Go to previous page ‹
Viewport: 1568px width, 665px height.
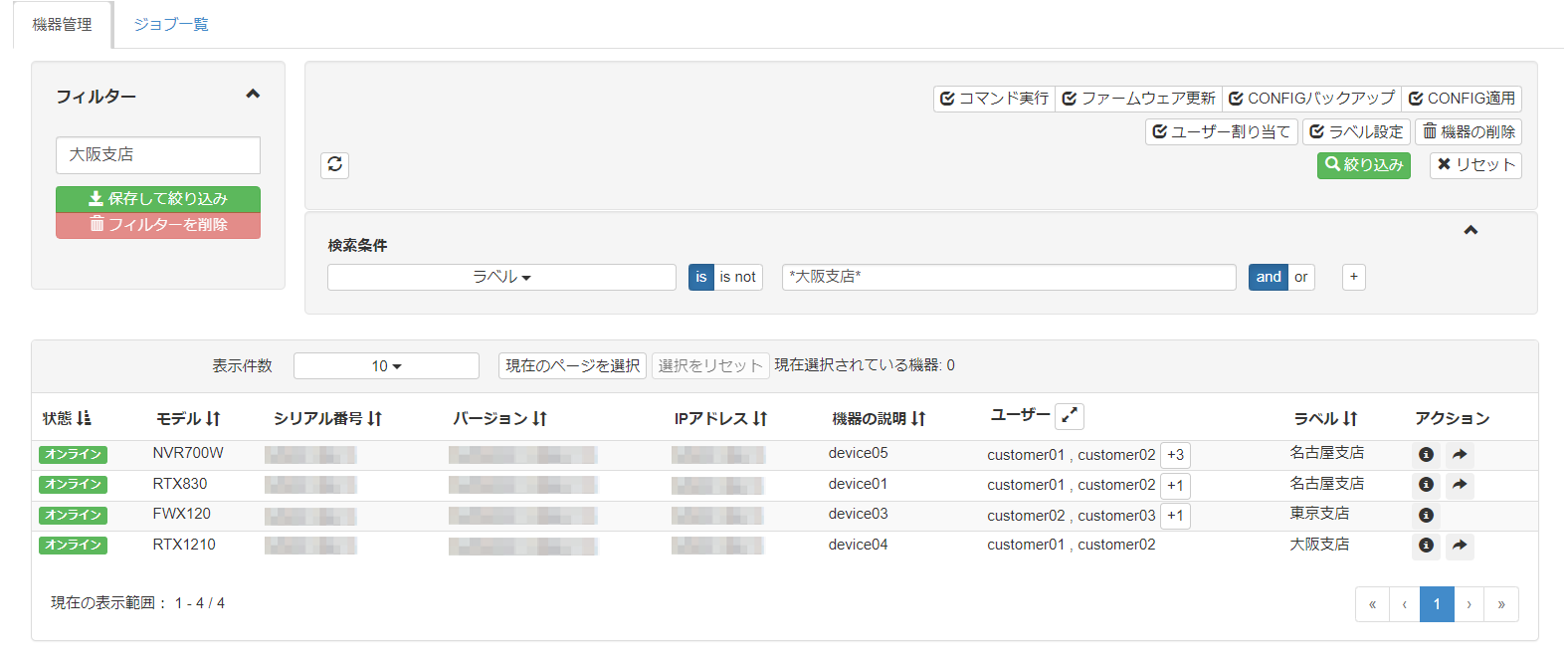[1404, 604]
